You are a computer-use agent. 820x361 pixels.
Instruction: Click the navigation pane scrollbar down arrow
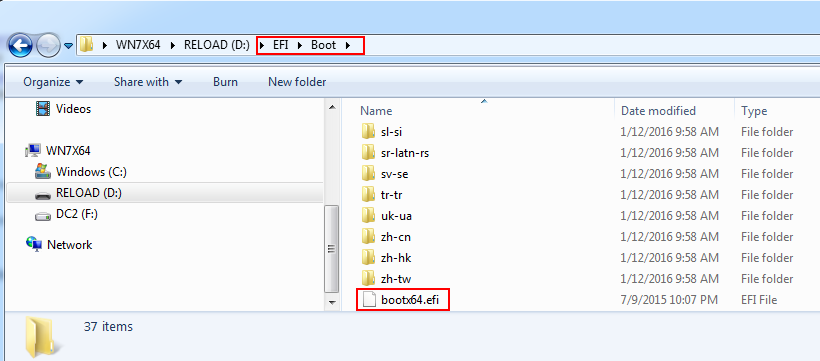(332, 302)
